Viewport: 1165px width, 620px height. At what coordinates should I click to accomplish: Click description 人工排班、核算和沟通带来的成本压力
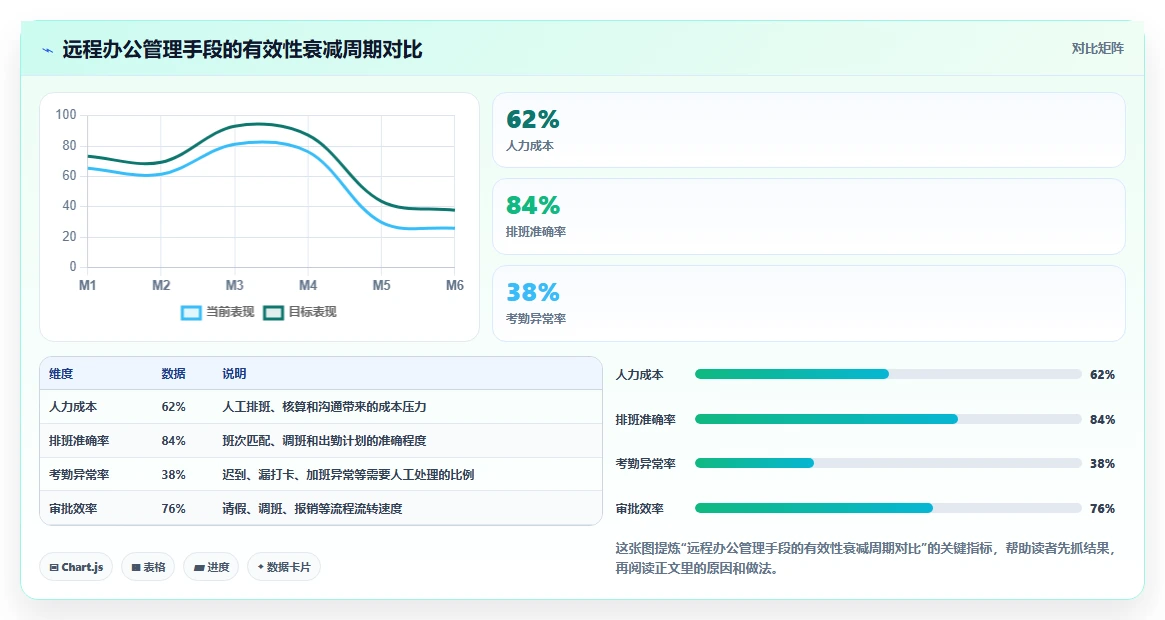point(324,407)
